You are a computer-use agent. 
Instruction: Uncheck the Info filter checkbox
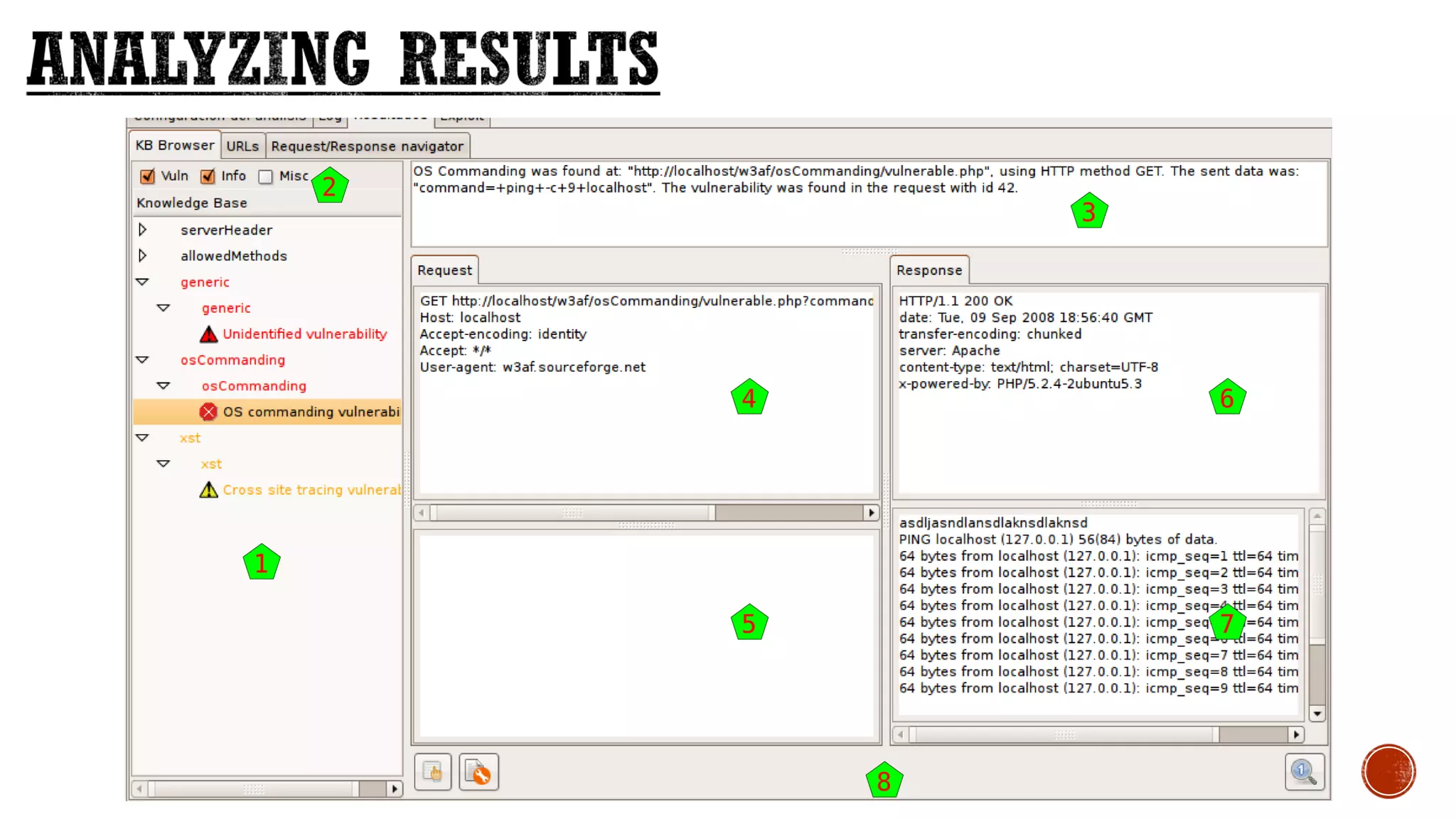tap(208, 176)
